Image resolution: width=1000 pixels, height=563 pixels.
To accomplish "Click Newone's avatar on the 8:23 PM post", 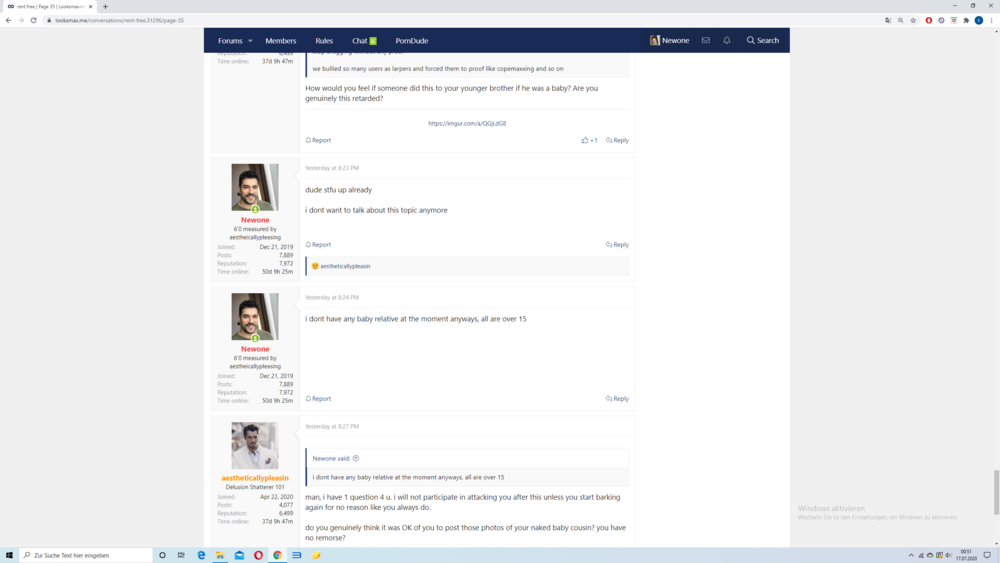I will 255,187.
